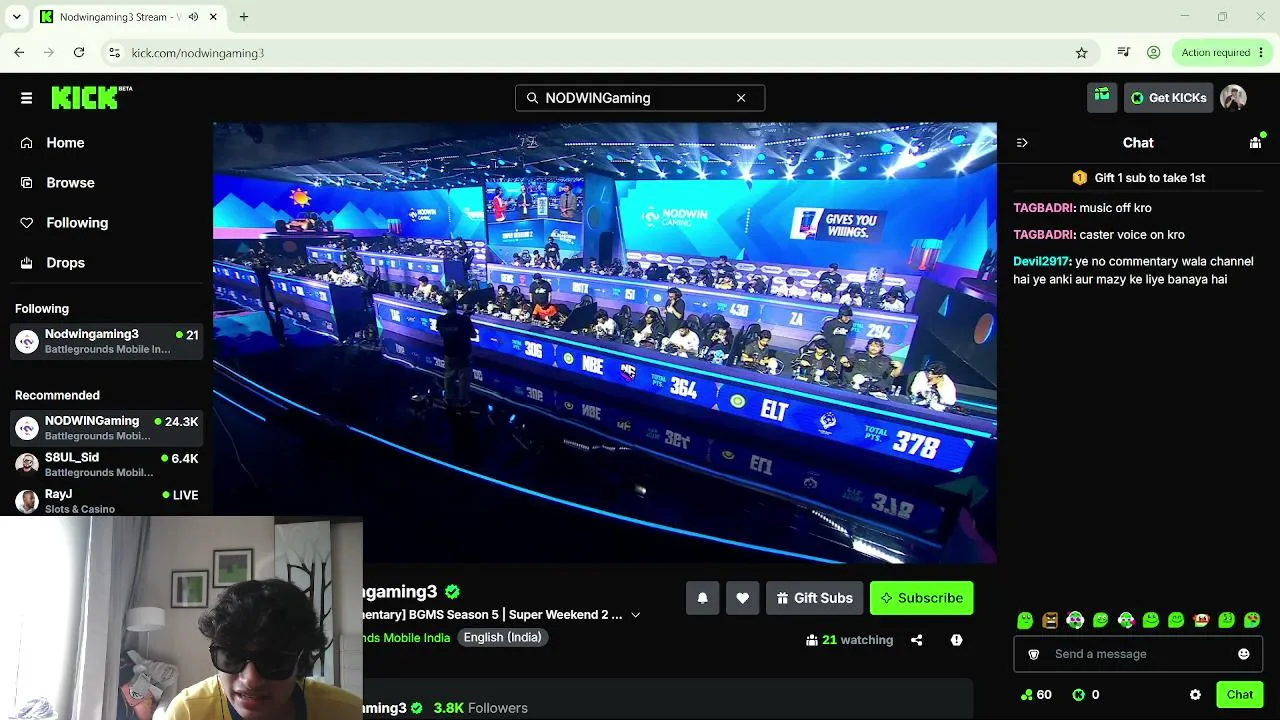Open the user profile avatar menu
Viewport: 1280px width, 720px height.
pos(1233,97)
